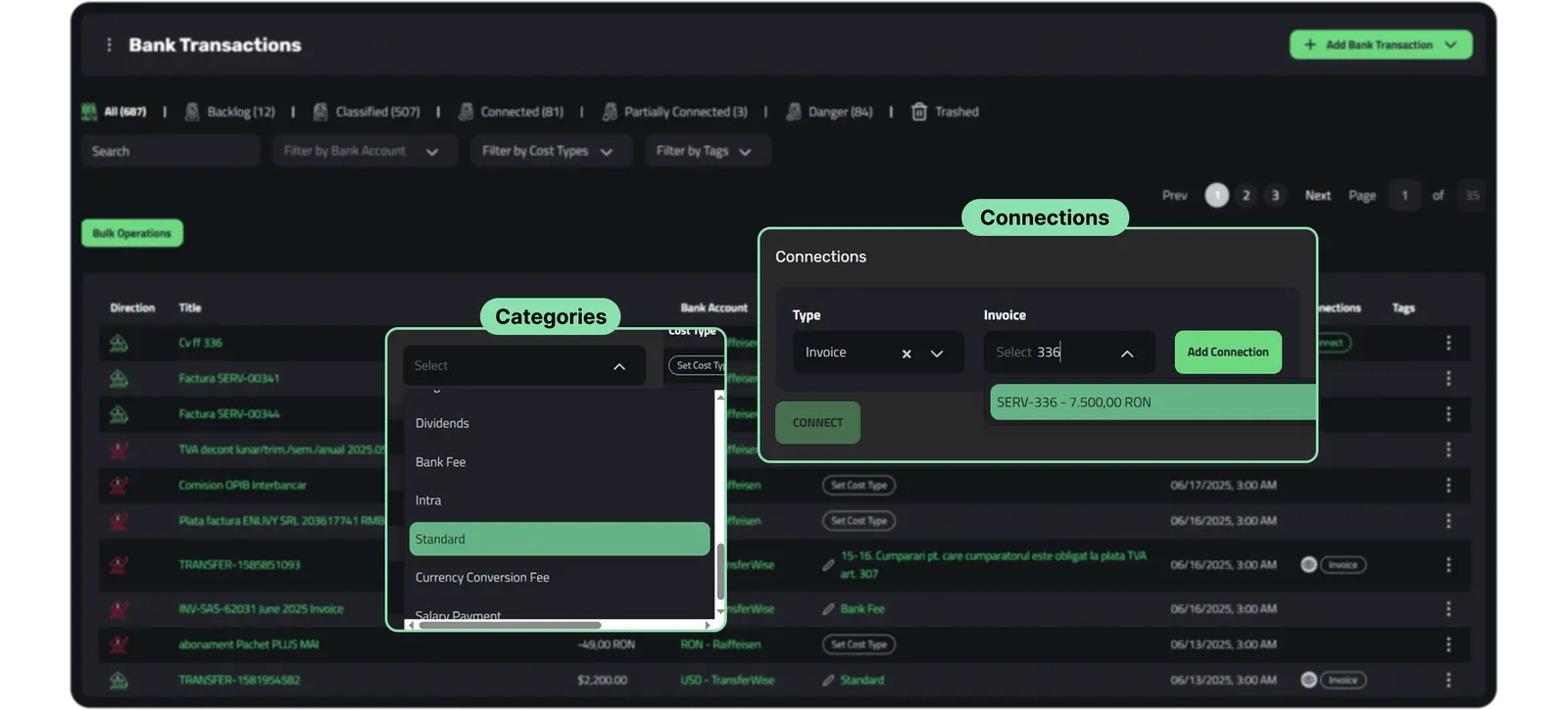
Task: Select the SERV-336 - 7.500,00 RON option
Action: (x=1152, y=402)
